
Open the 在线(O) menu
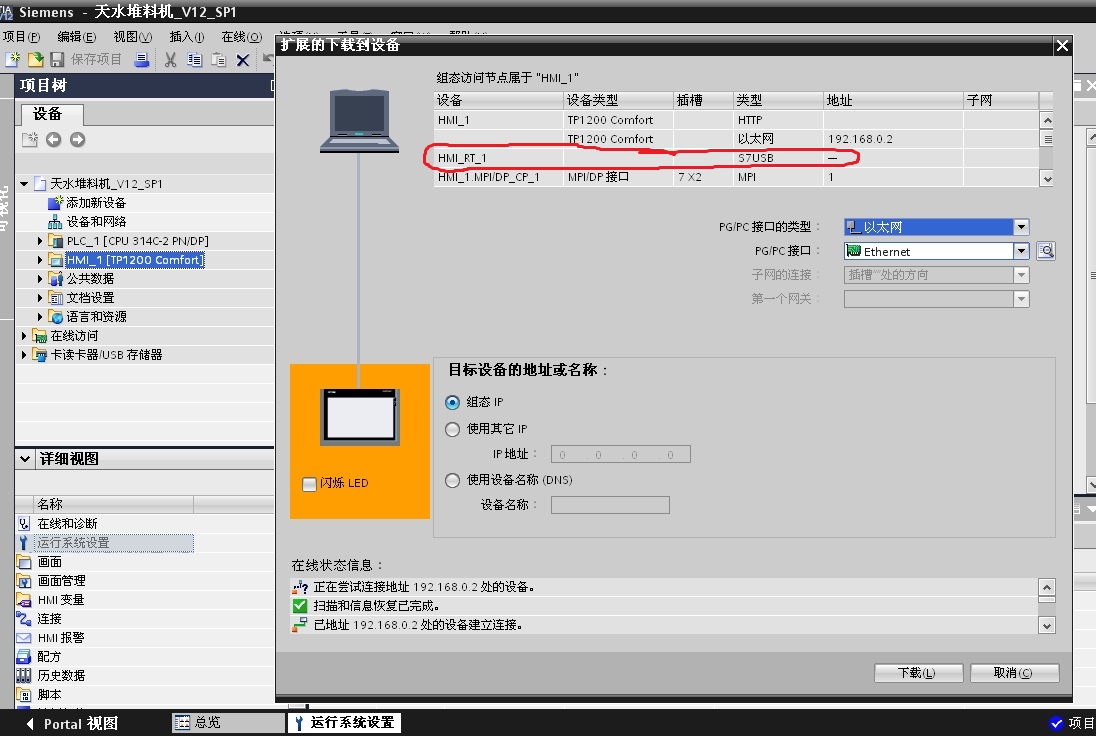pos(241,36)
